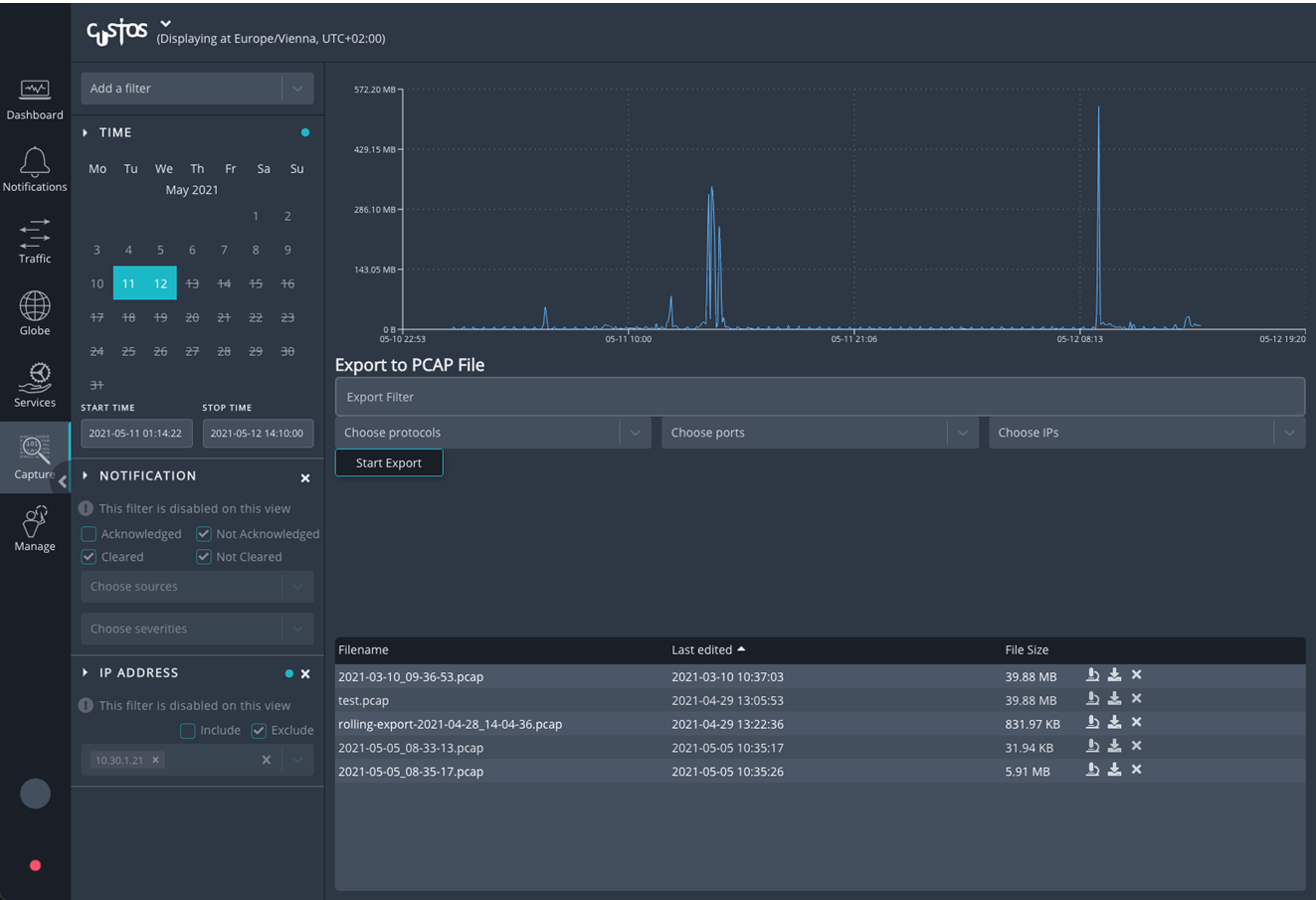Download the test.pcap file
The image size is (1316, 900).
click(x=1114, y=699)
